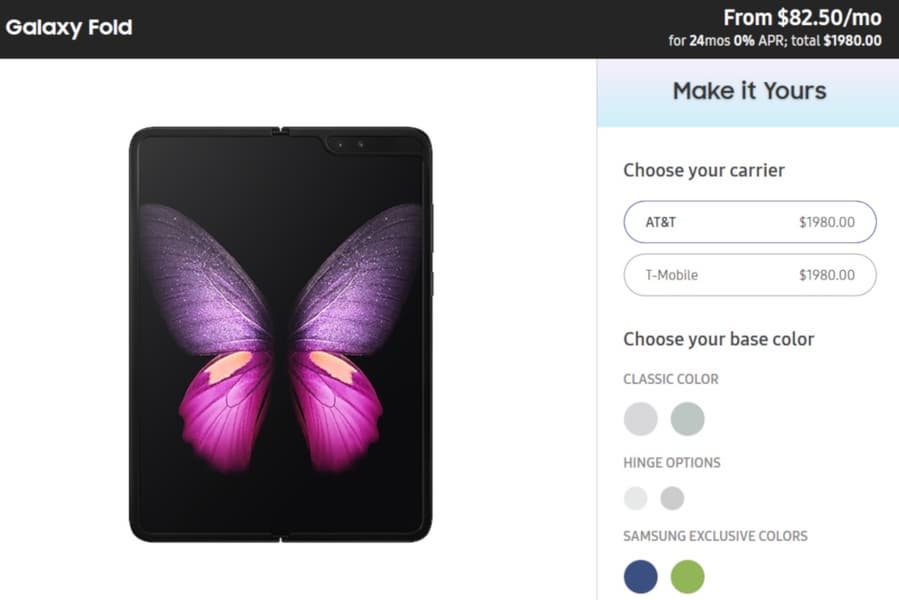Choose the darker gray hinge option swatch
The width and height of the screenshot is (899, 600).
[x=672, y=498]
